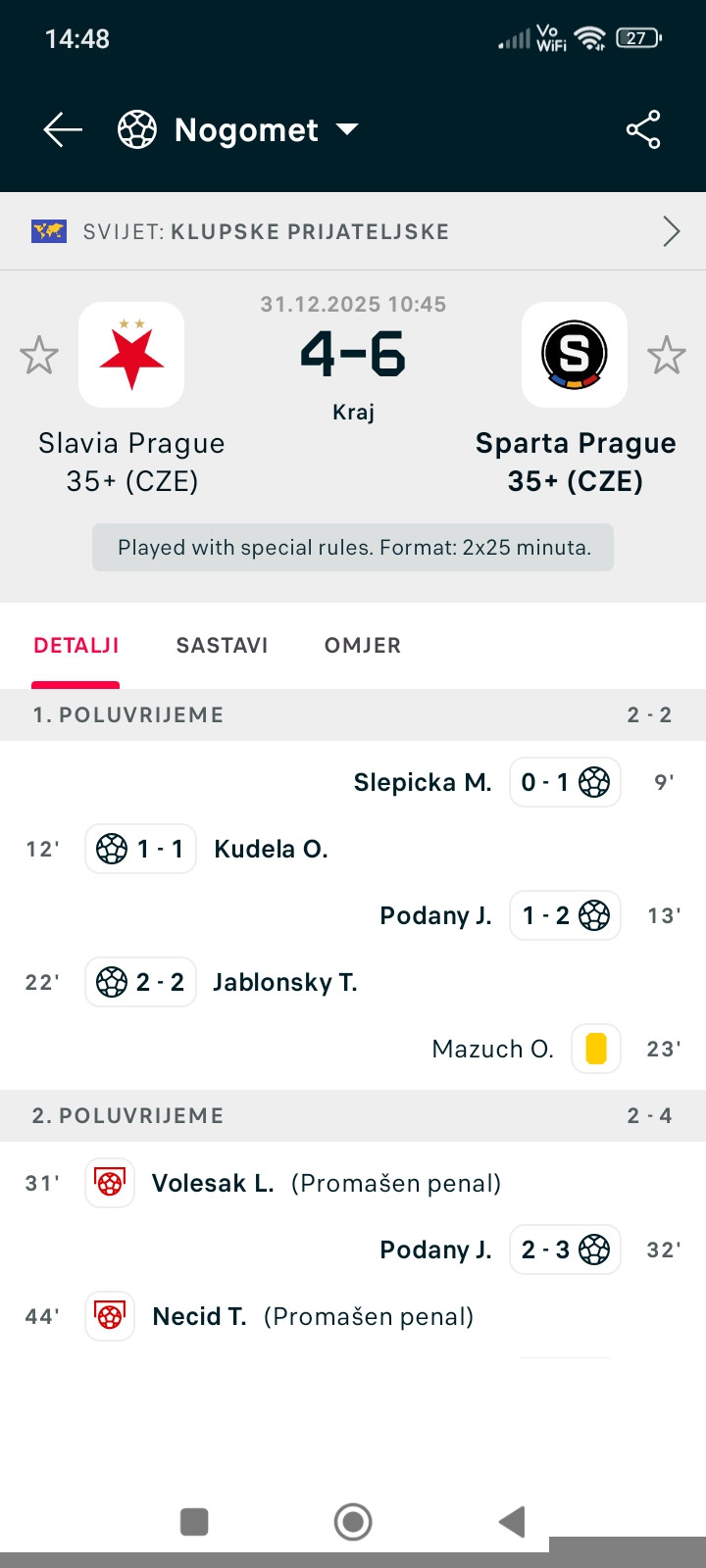Open Sparta Prague team logo

point(575,355)
